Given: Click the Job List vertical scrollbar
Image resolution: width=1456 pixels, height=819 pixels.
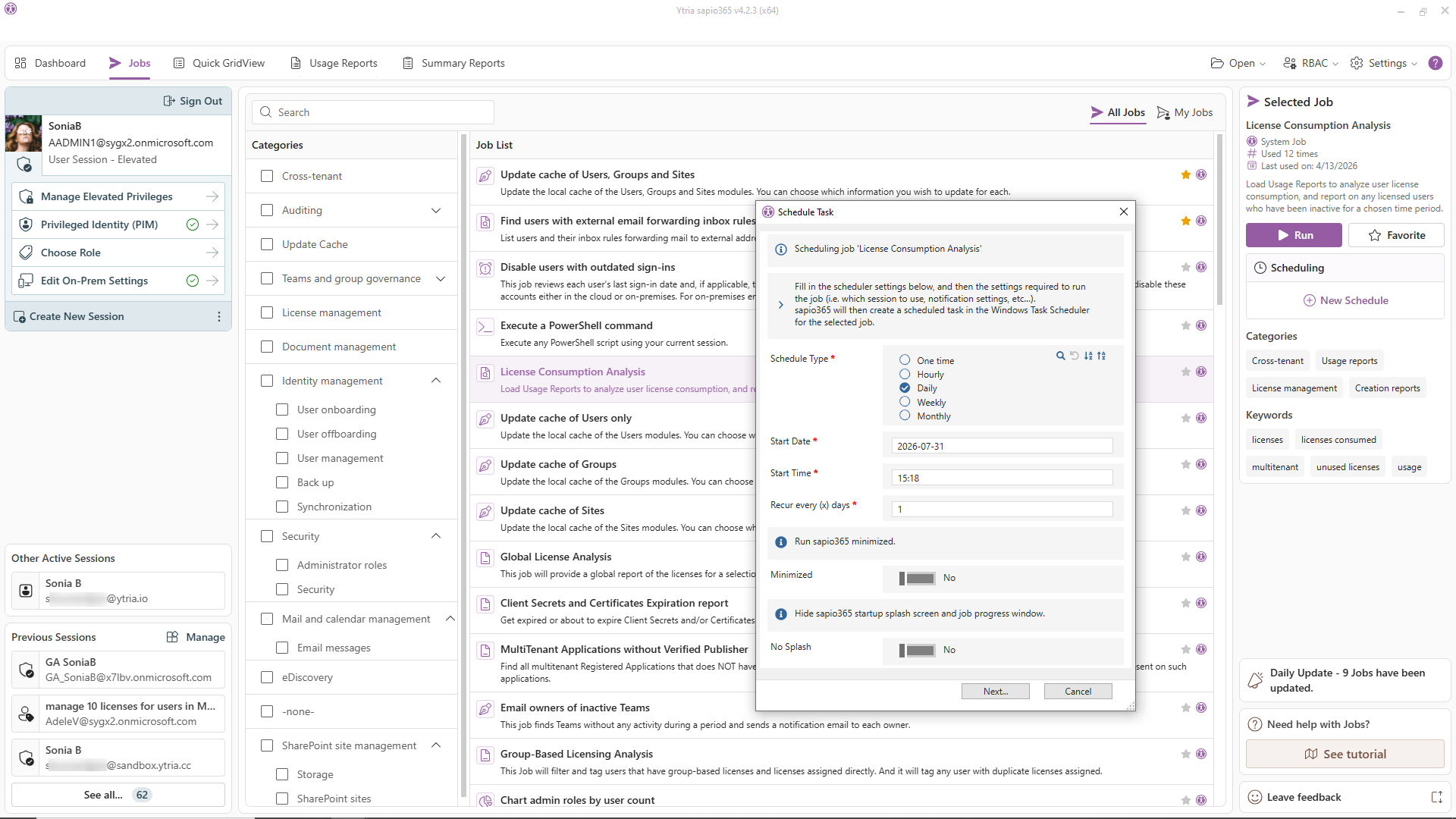Looking at the screenshot, I should point(1219,220).
